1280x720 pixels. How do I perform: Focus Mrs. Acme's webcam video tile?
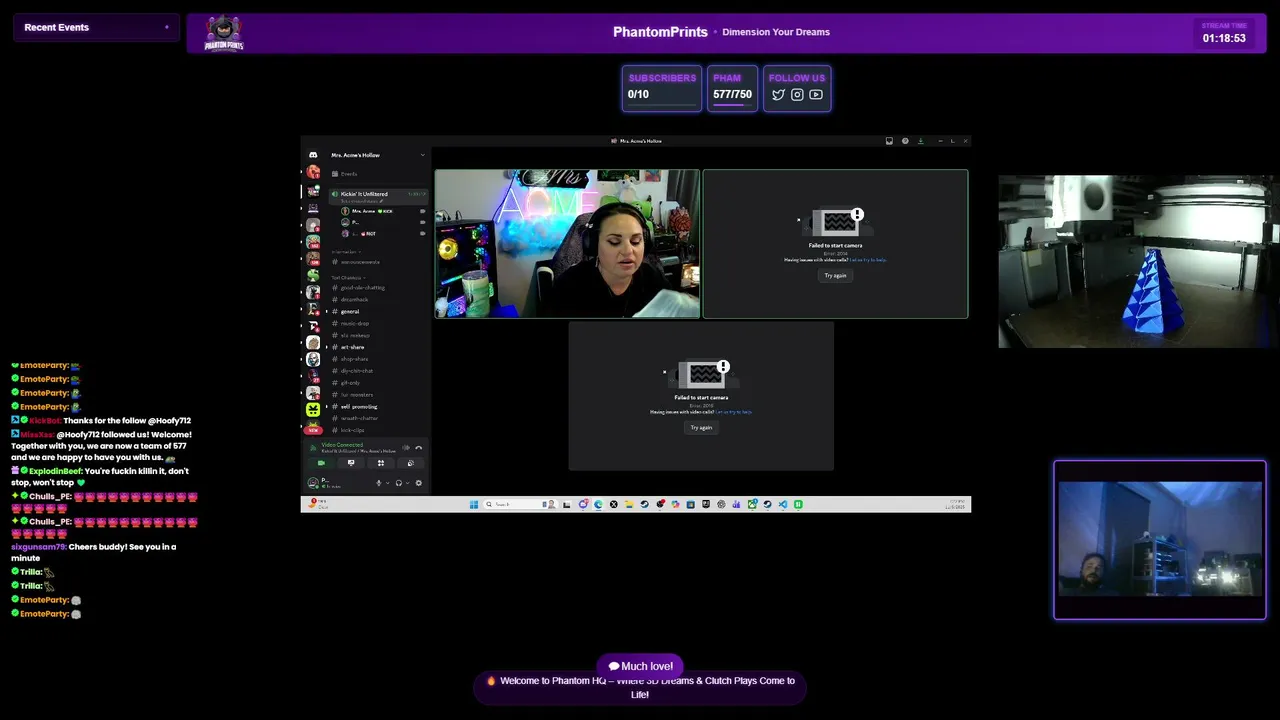coord(567,244)
